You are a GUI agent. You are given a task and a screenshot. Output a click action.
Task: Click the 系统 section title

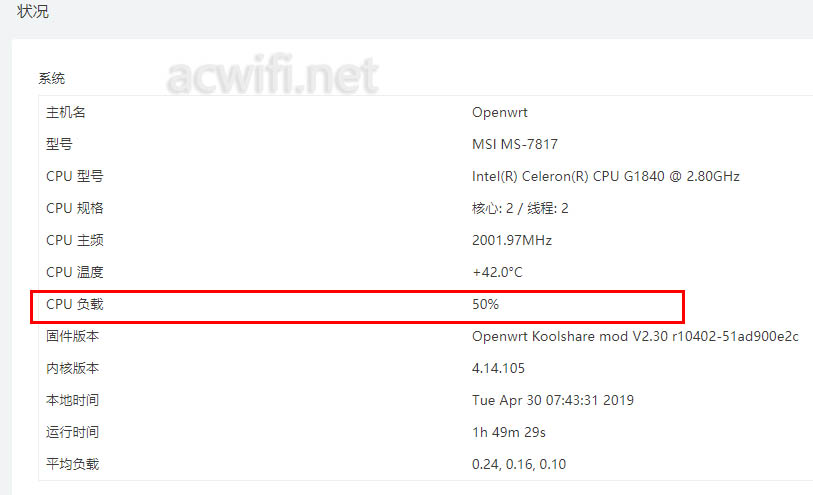pyautogui.click(x=51, y=78)
